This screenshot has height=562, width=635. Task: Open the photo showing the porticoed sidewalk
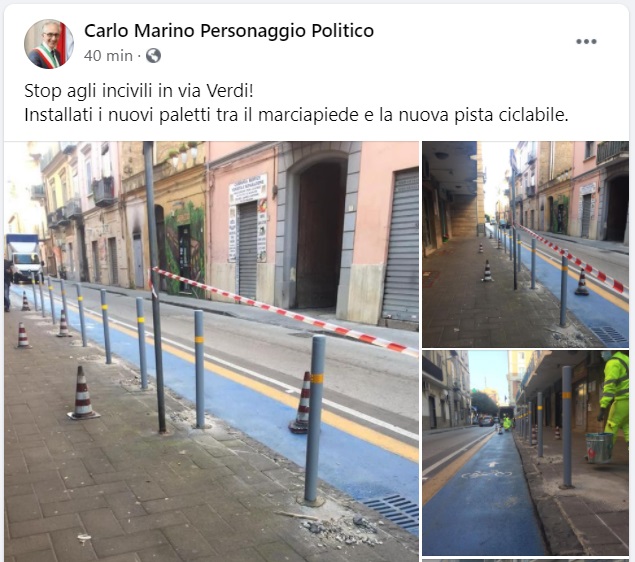click(x=526, y=244)
